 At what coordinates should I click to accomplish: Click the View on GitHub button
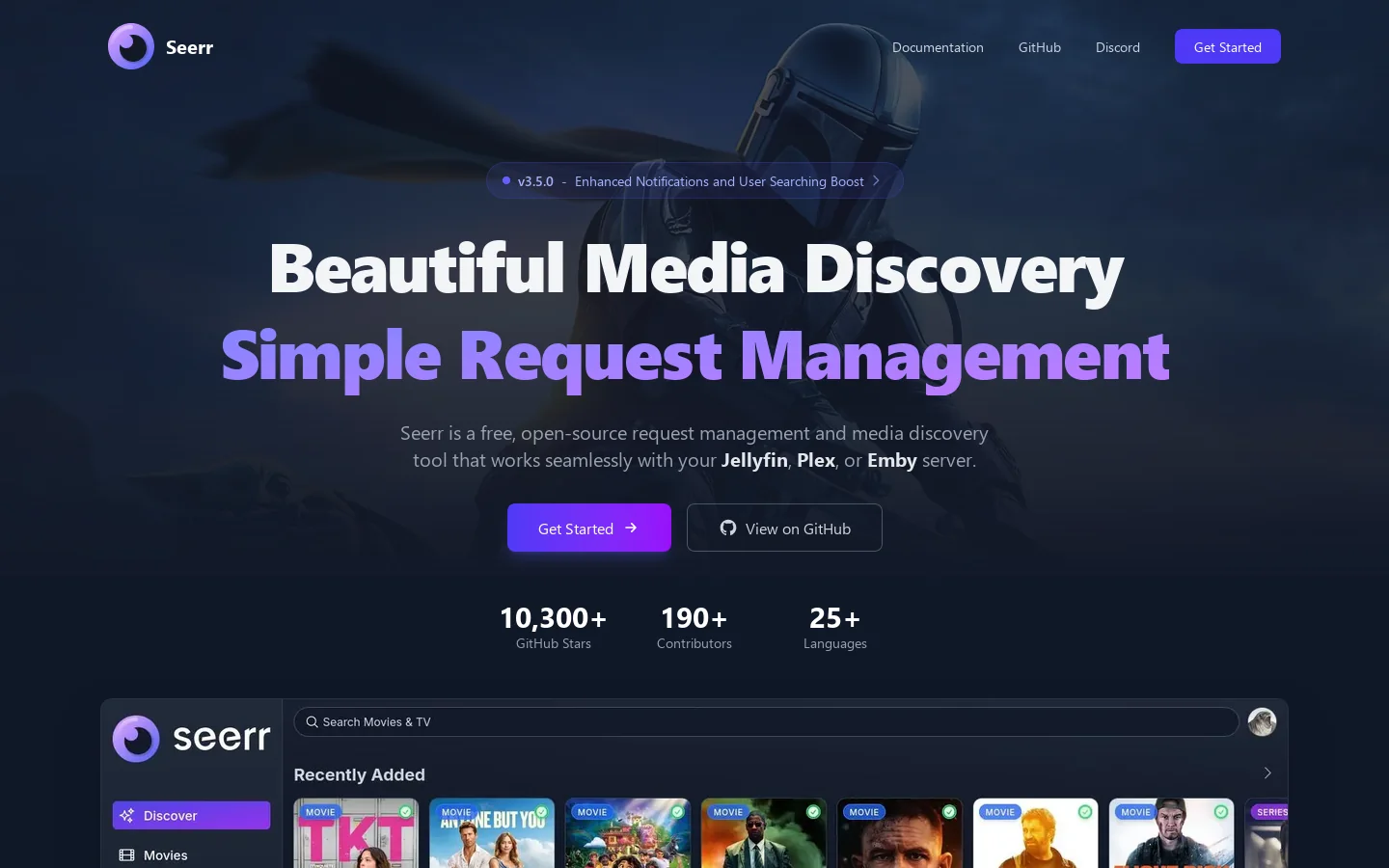[x=784, y=528]
